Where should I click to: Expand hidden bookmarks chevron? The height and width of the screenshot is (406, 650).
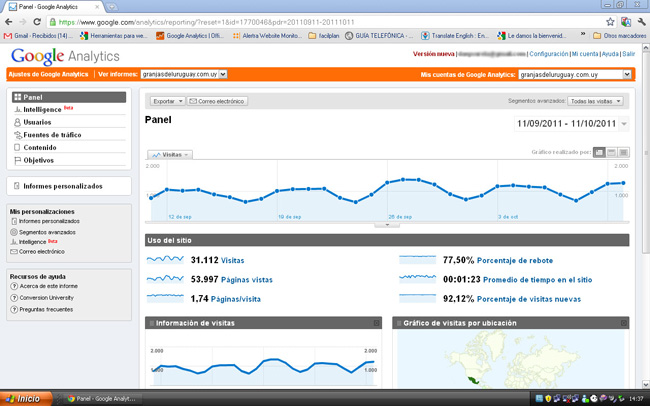[x=582, y=34]
